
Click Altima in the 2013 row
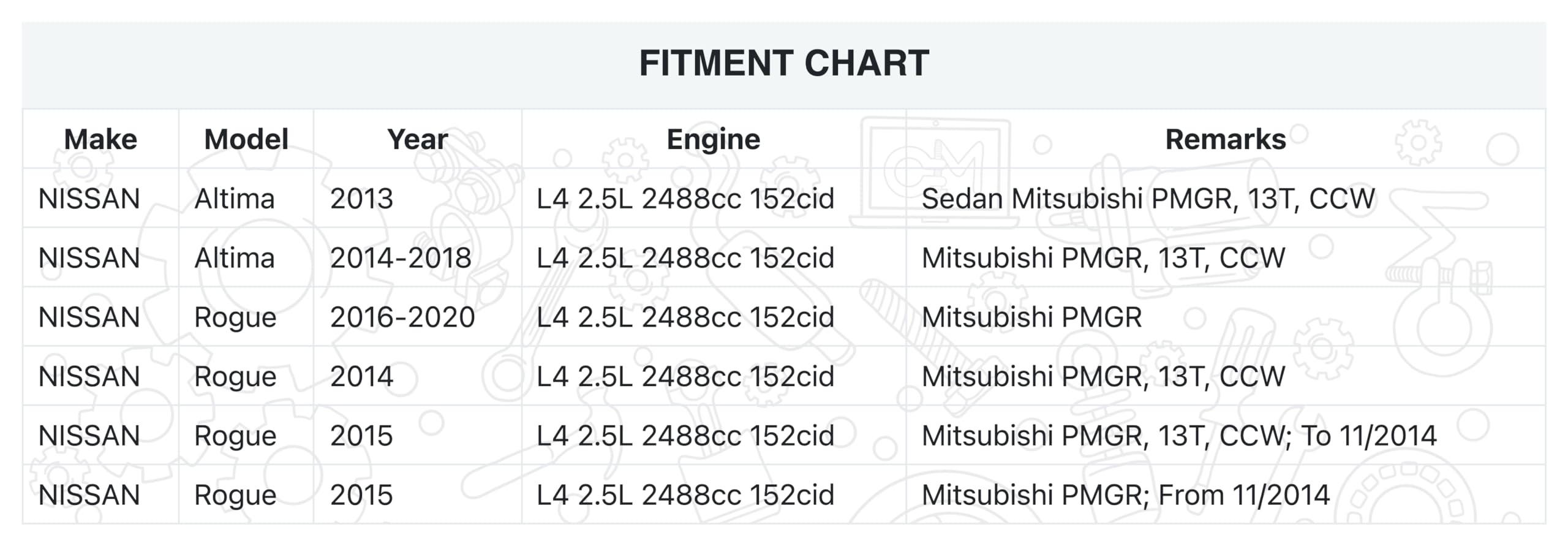click(x=234, y=199)
